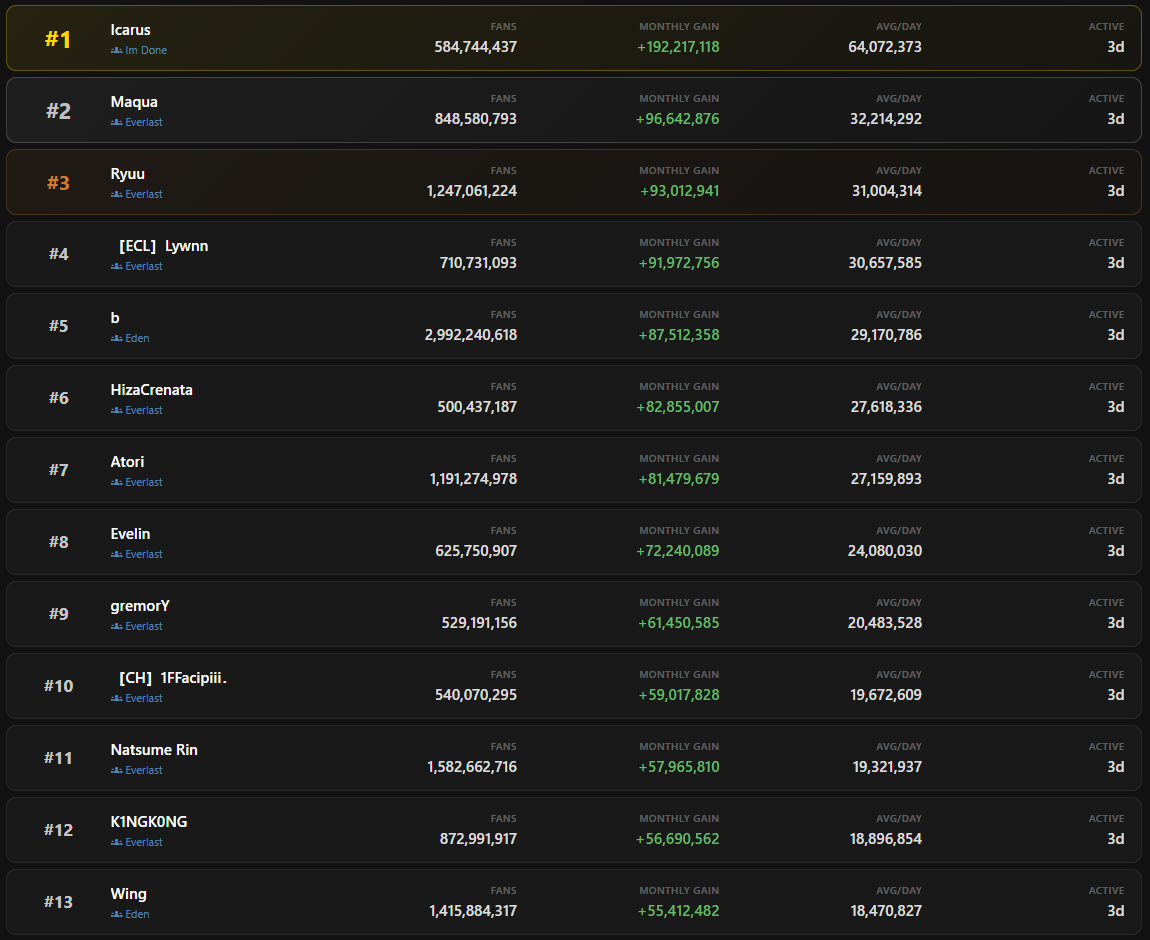Click monthly gain +72,240,089

(678, 551)
